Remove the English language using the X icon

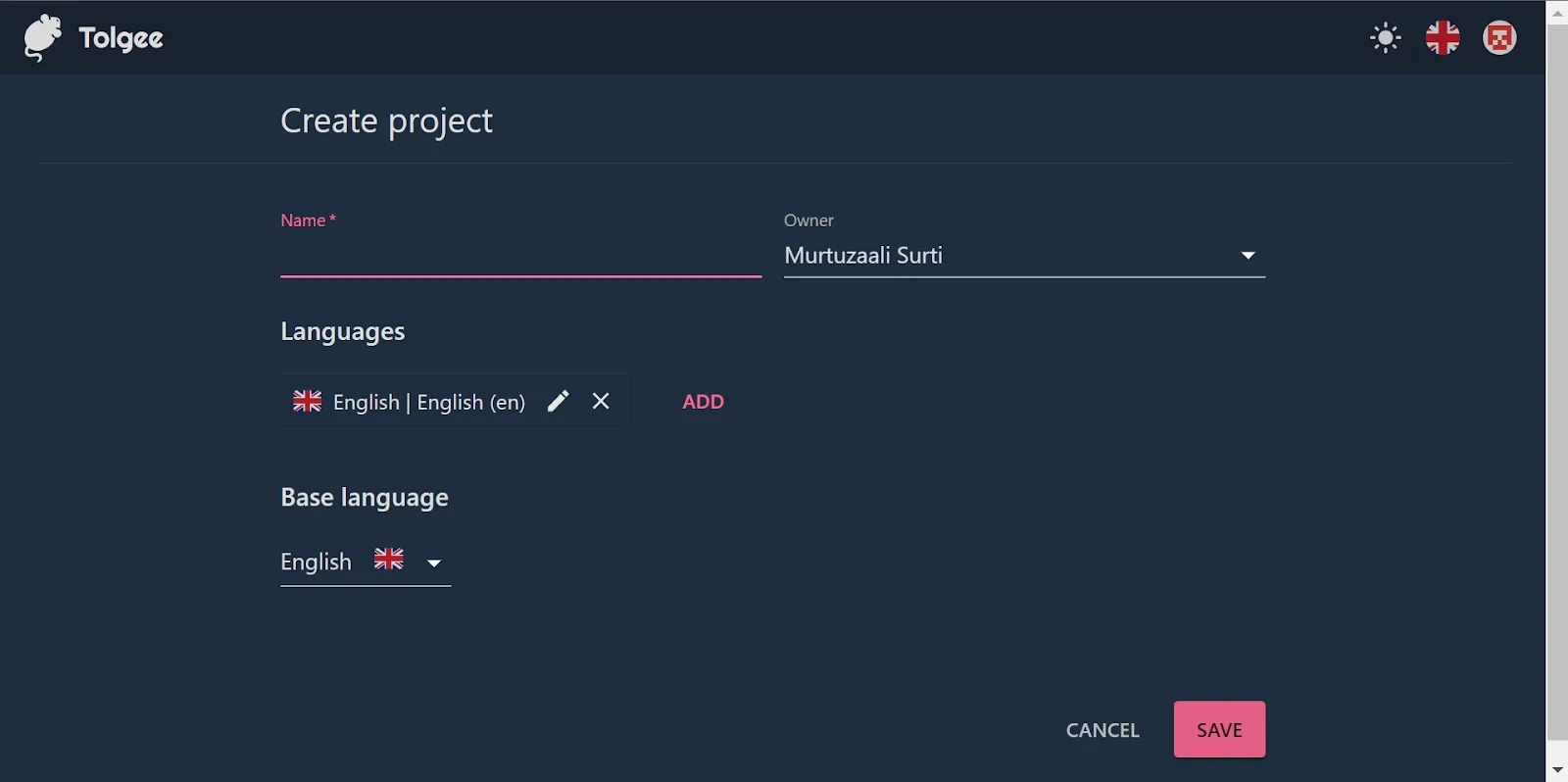tap(601, 402)
